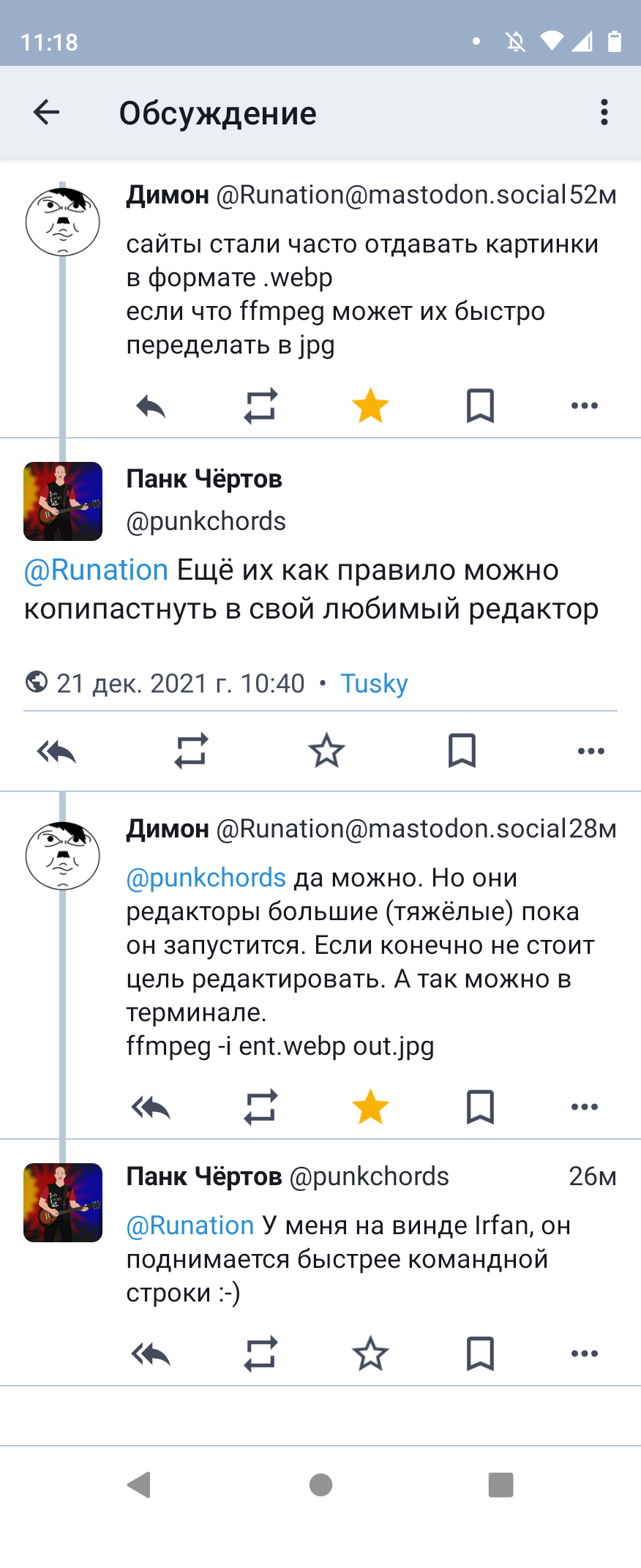
Task: Reply to Димон's webp format post
Action: [x=151, y=406]
